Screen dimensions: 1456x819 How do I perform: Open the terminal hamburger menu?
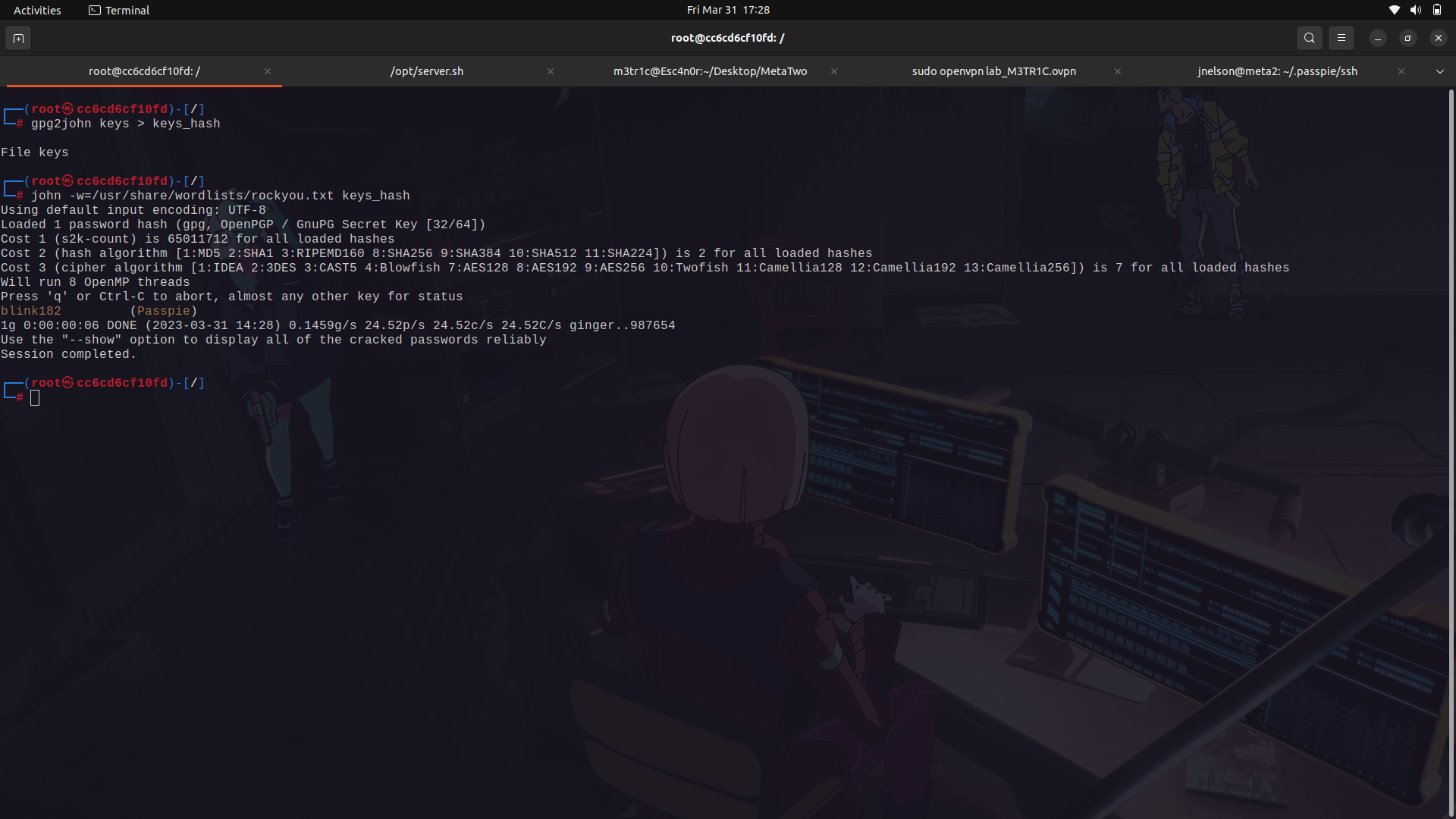(1341, 38)
